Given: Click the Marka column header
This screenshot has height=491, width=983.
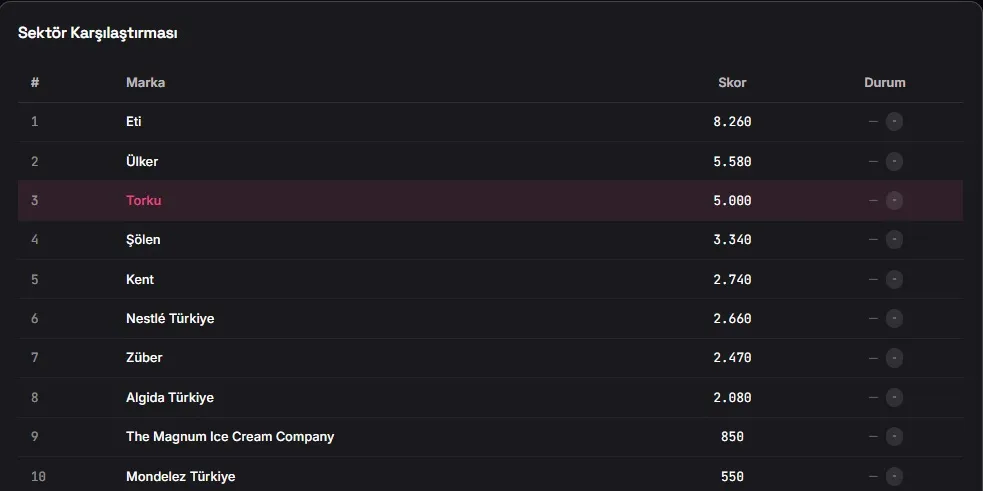Looking at the screenshot, I should (145, 83).
